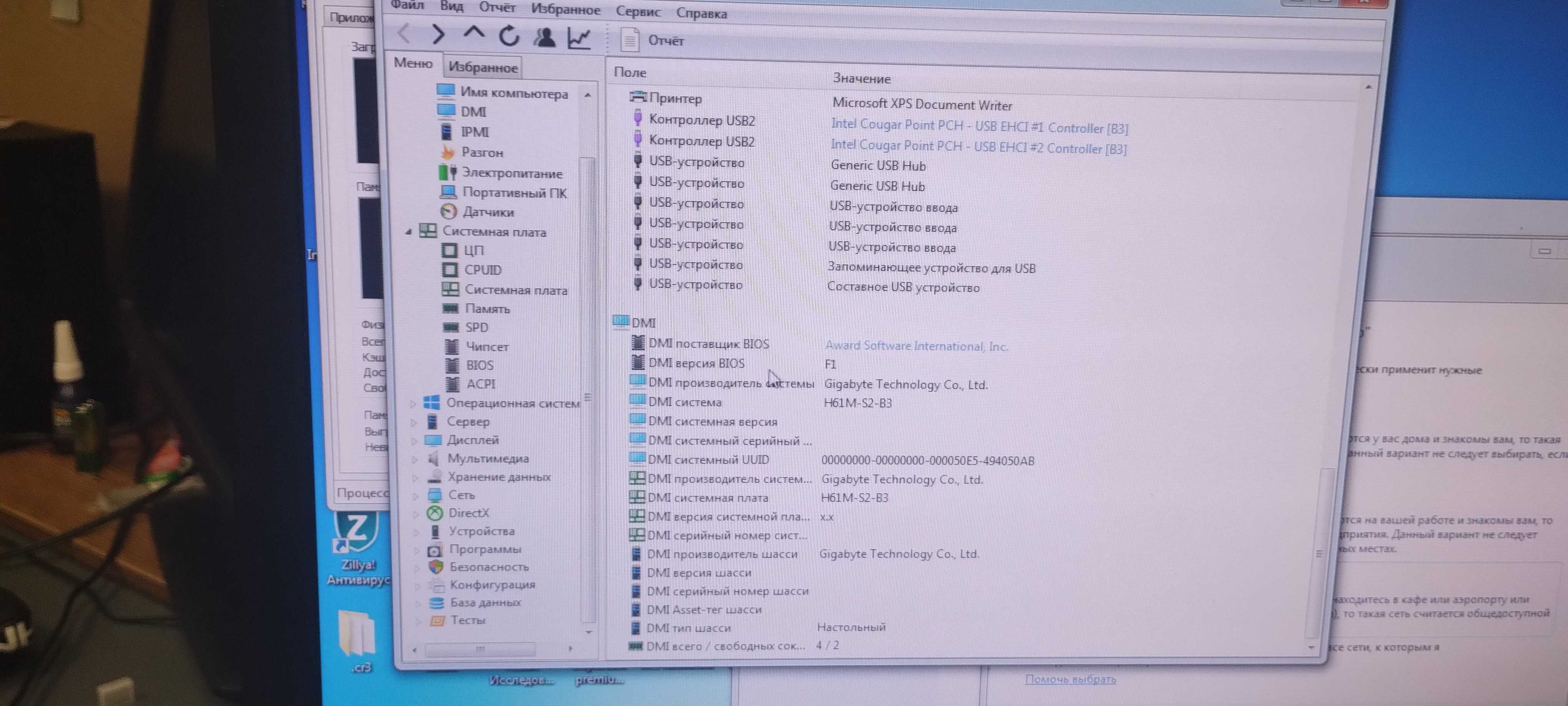
Task: Select Имя компьютера in the tree
Action: point(503,93)
